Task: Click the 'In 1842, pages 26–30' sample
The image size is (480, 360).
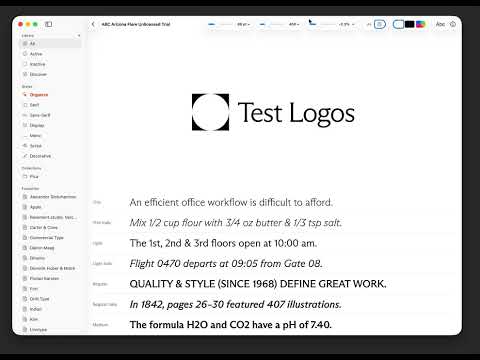Action: coord(235,304)
